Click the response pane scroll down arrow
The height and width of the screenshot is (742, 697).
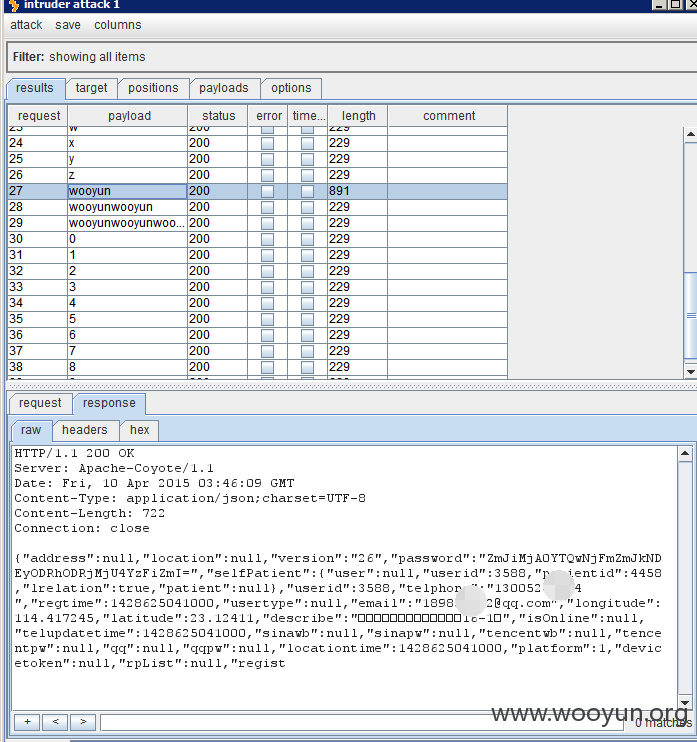tap(685, 703)
